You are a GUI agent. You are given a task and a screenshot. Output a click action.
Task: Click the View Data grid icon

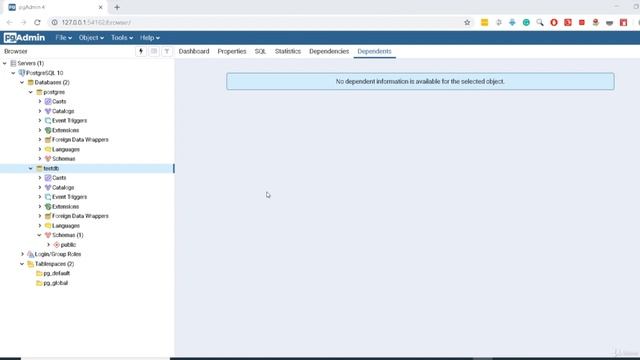coord(154,51)
